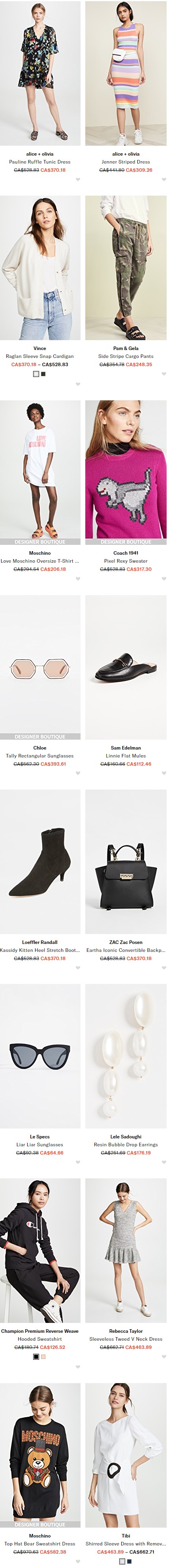
Task: Add Side Stripe Cargo Pants to wishlist heart
Action: [163, 374]
